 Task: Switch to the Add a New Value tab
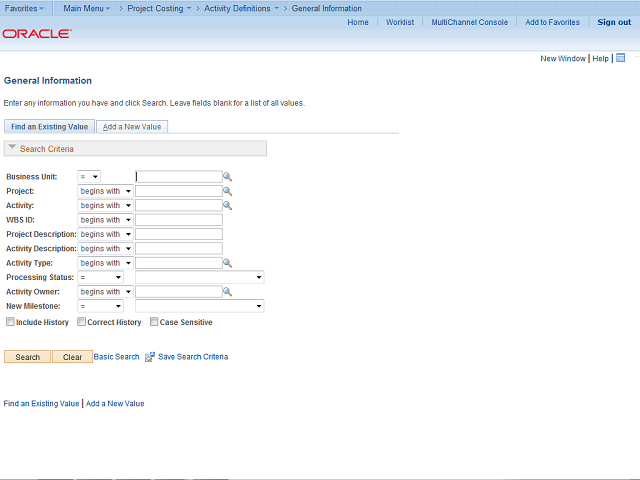coord(133,127)
